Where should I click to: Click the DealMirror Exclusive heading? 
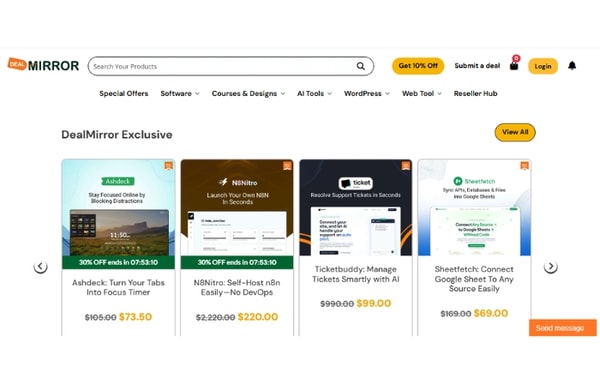pos(117,135)
